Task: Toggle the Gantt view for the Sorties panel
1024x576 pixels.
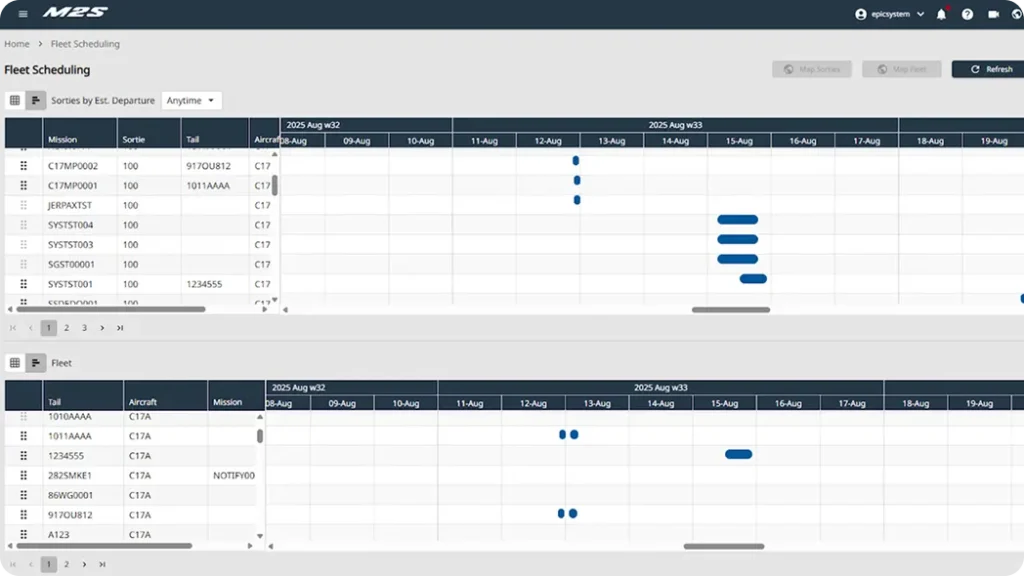Action: pyautogui.click(x=37, y=100)
